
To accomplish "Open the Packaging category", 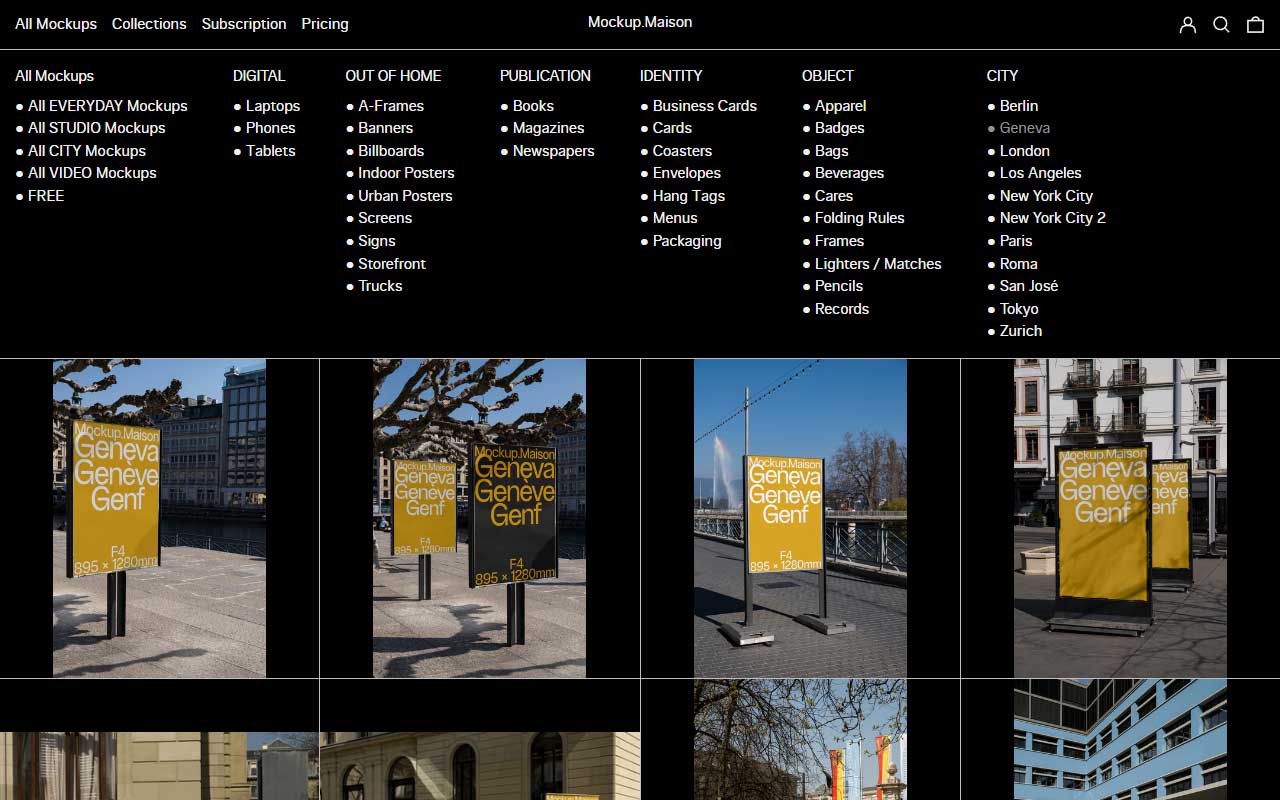I will click(687, 240).
